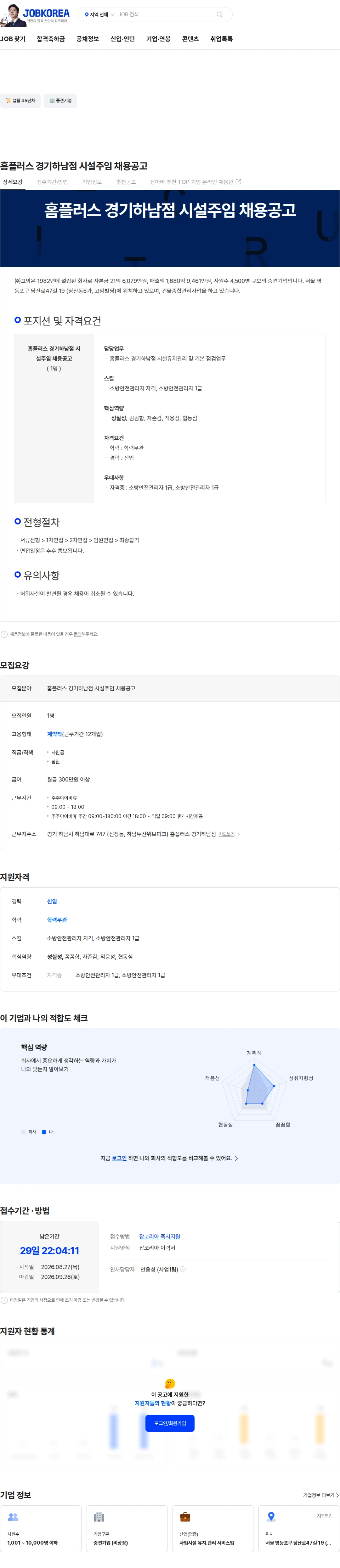Viewport: 340px width, 1568px height.
Task: Open the 지역 전체 region dropdown
Action: coord(99,15)
